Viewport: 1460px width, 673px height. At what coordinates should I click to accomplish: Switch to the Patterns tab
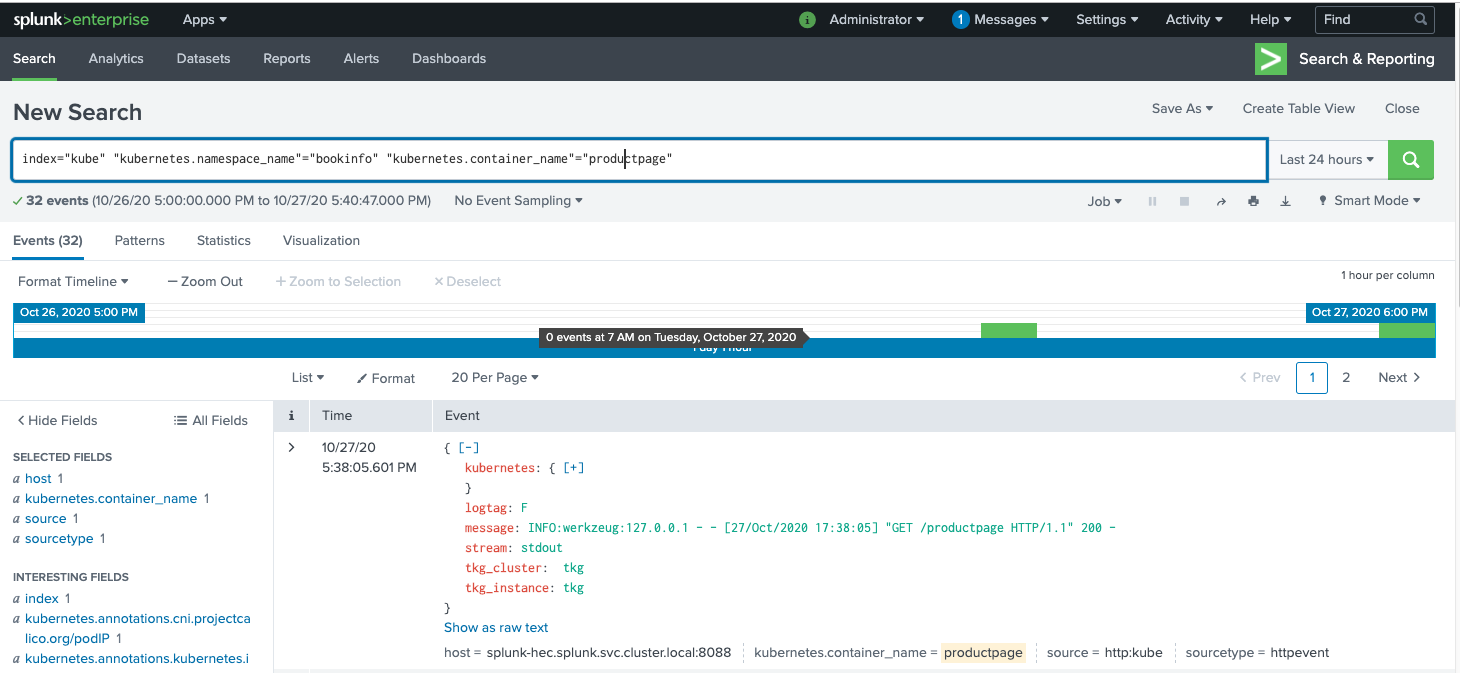tap(140, 241)
